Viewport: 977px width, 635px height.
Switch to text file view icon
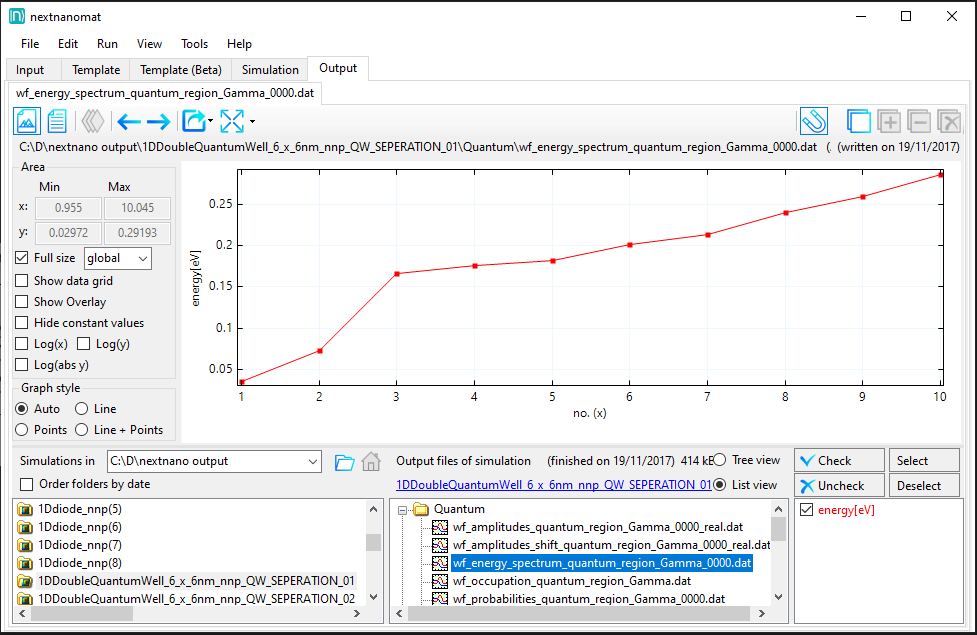click(x=57, y=122)
